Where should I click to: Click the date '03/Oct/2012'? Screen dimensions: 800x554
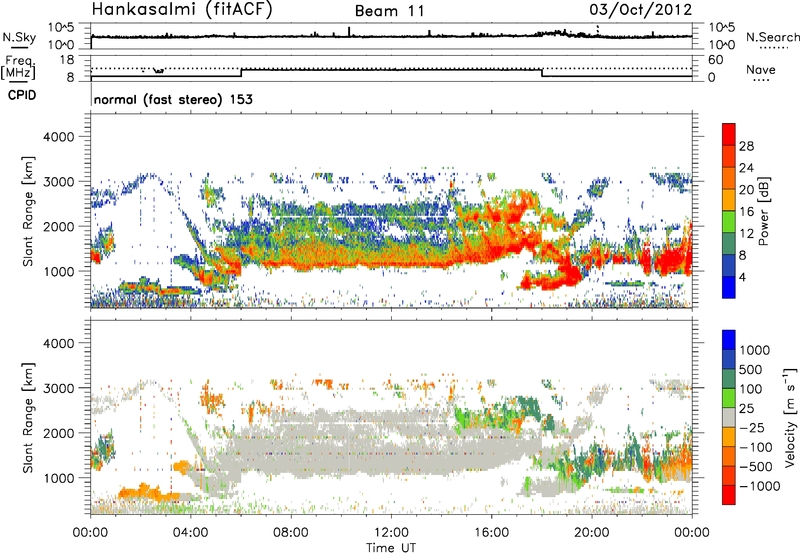tap(641, 9)
